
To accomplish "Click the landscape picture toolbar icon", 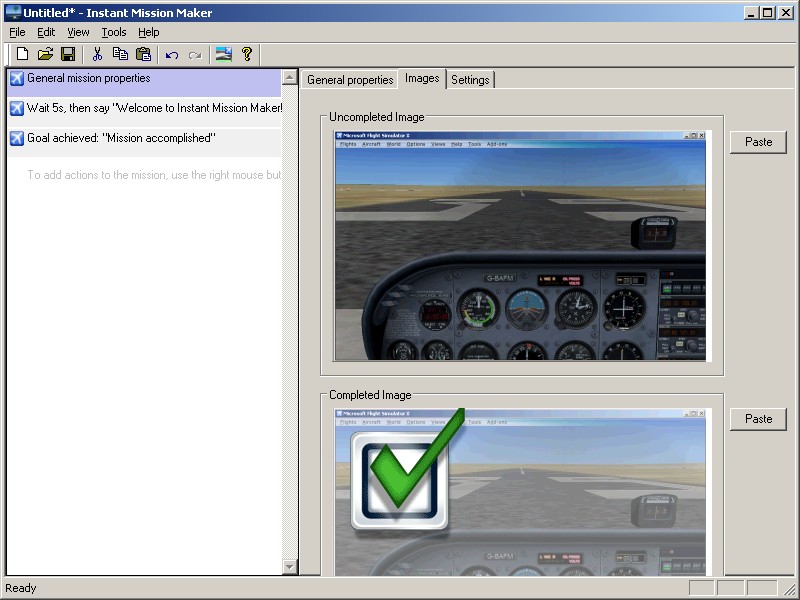I will (223, 54).
